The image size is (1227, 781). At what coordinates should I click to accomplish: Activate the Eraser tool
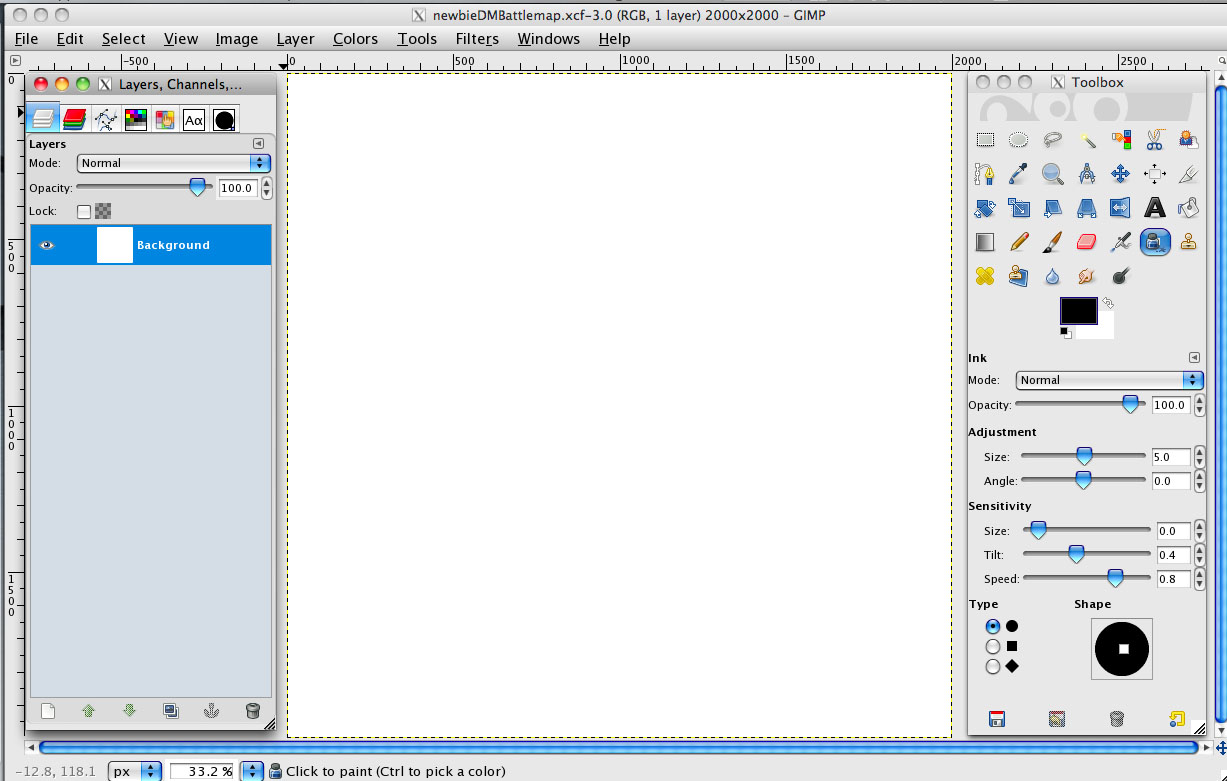tap(1087, 242)
